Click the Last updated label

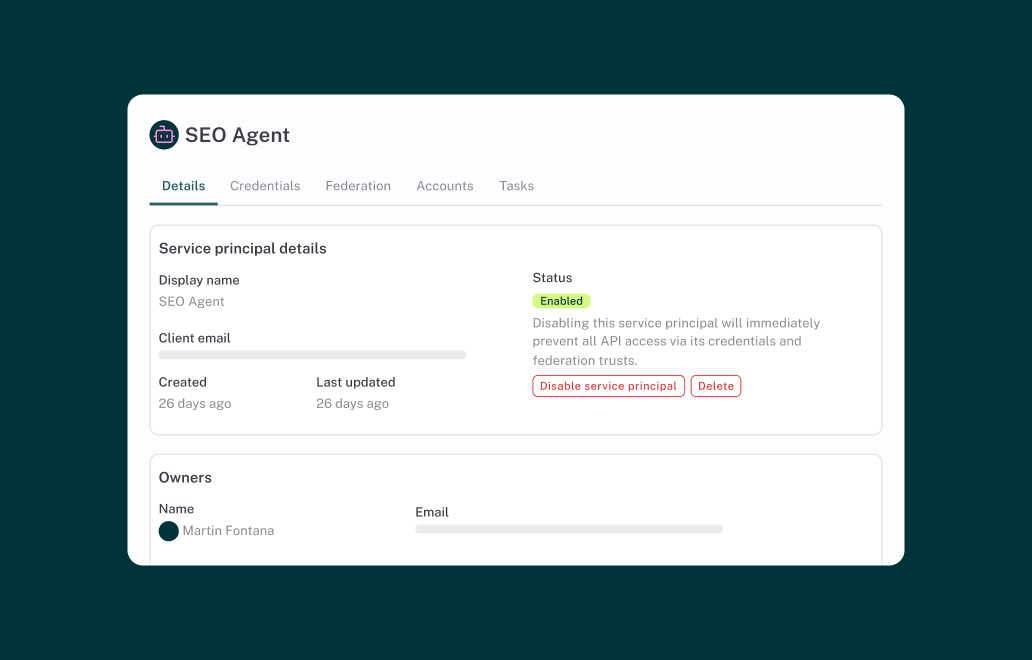click(x=356, y=382)
